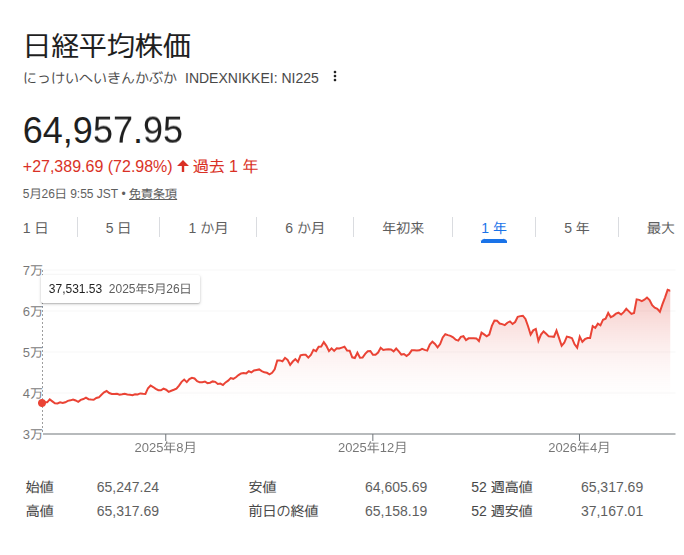684x555 pixels.
Task: Open the 免責条項 disclaimer link
Action: 153,194
